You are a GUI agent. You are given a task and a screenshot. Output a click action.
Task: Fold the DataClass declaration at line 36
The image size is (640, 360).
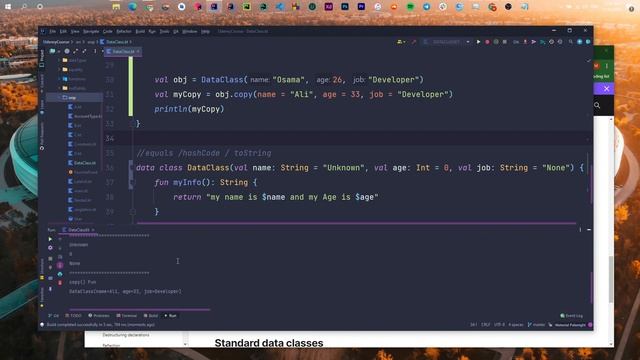point(131,168)
